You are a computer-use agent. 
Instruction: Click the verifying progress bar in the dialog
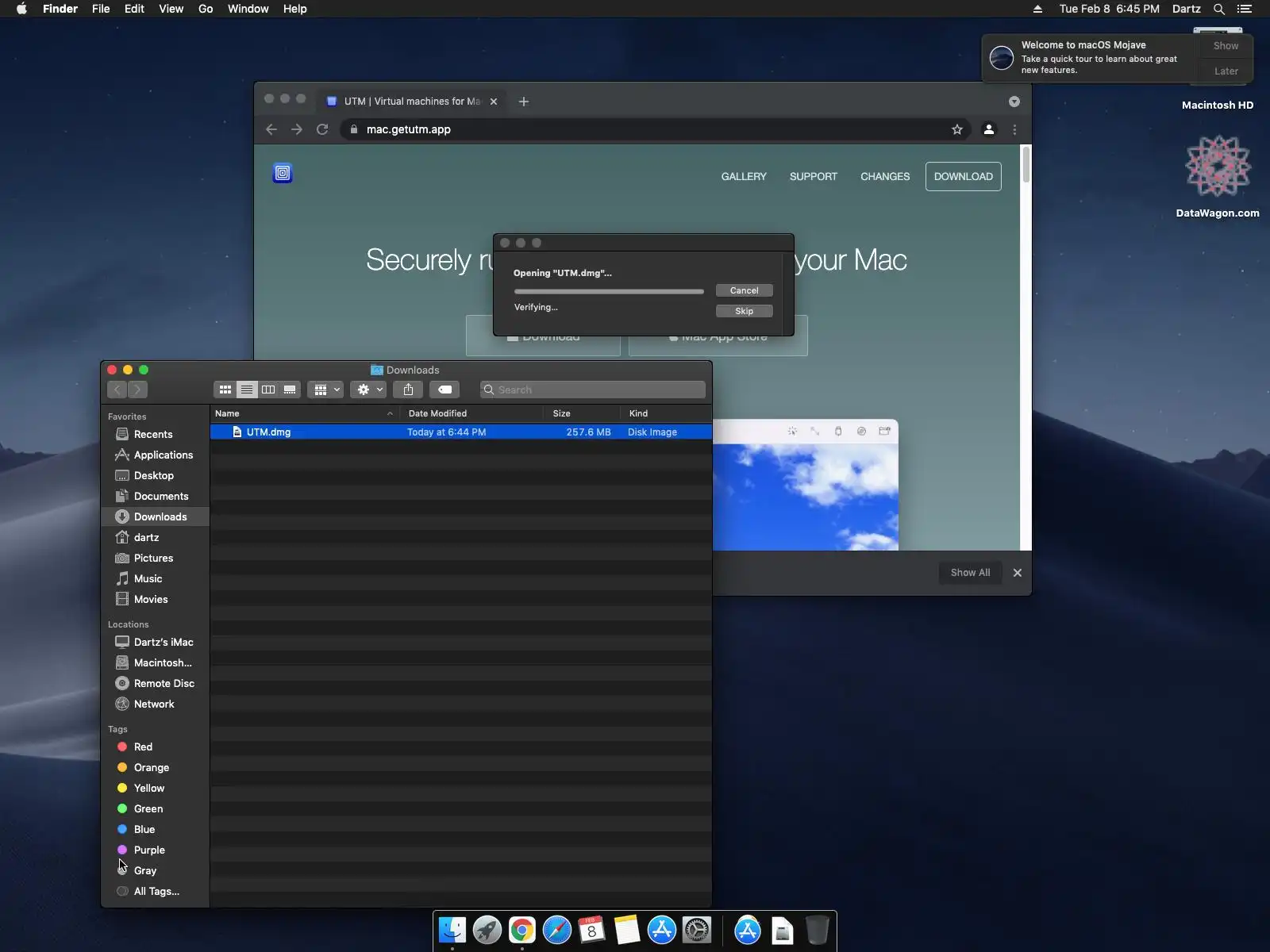coord(609,291)
